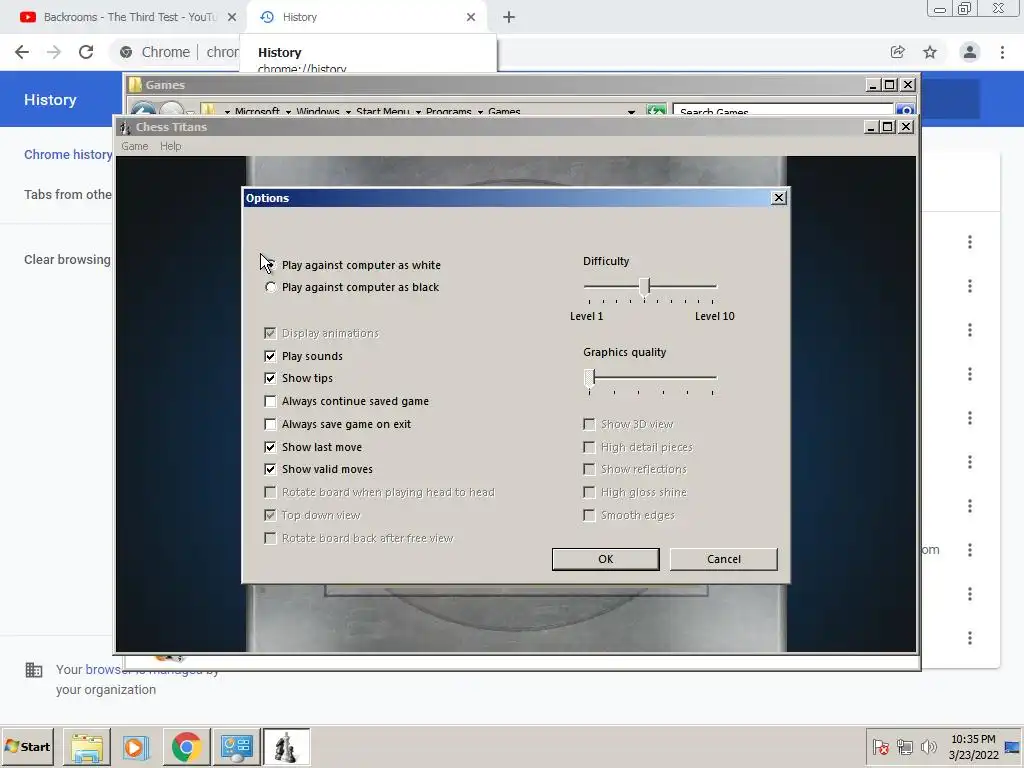The image size is (1024, 768).
Task: Open the Help menu in Chess Titans
Action: coord(170,146)
